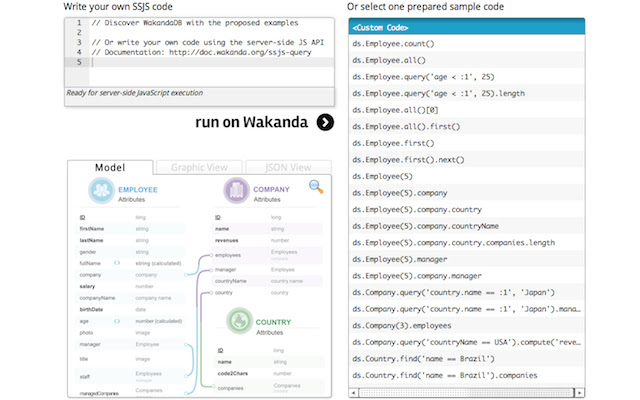Click scroll left arrow of sample list
The image size is (640, 400).
(353, 393)
